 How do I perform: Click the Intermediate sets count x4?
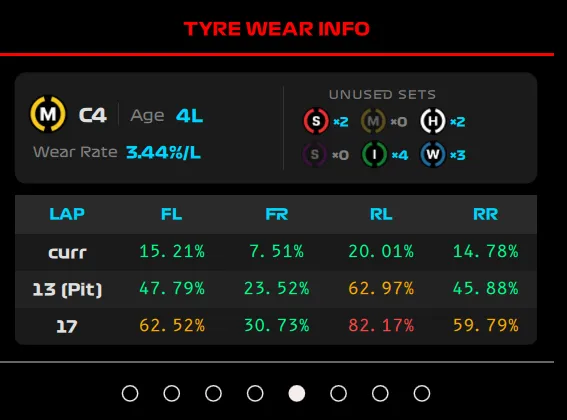(400, 156)
